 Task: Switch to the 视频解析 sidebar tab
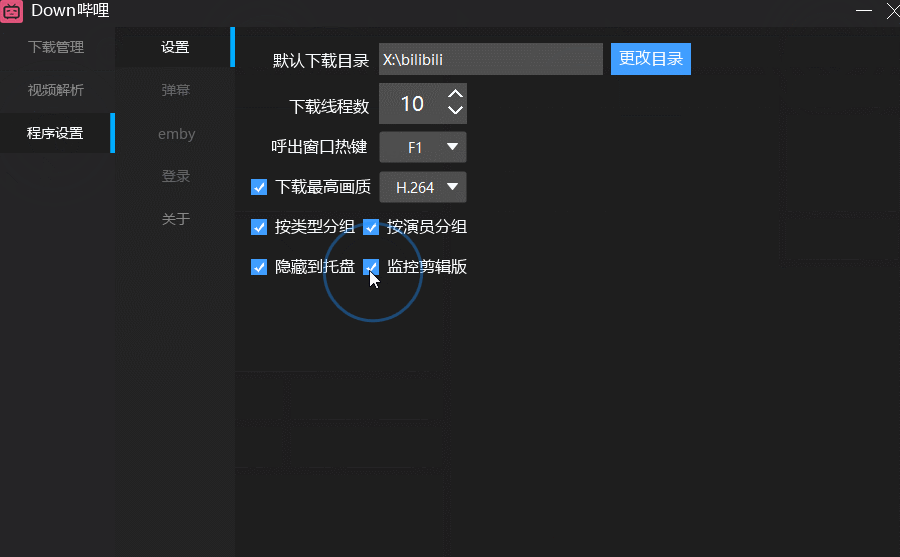tap(56, 90)
